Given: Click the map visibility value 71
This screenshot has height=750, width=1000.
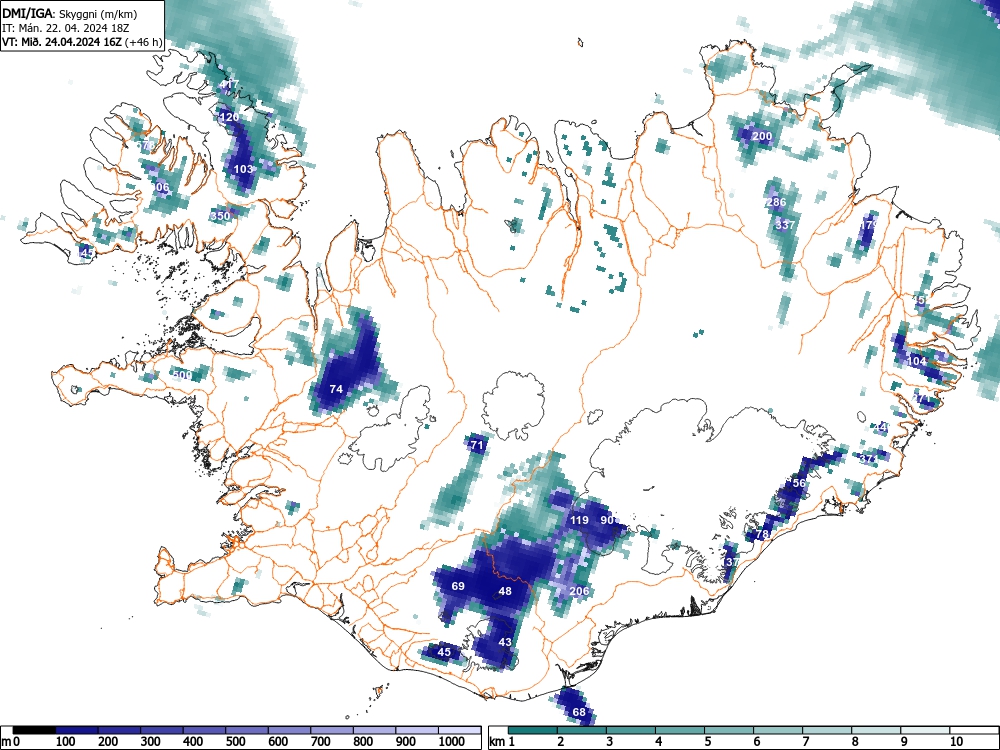Looking at the screenshot, I should click(477, 445).
